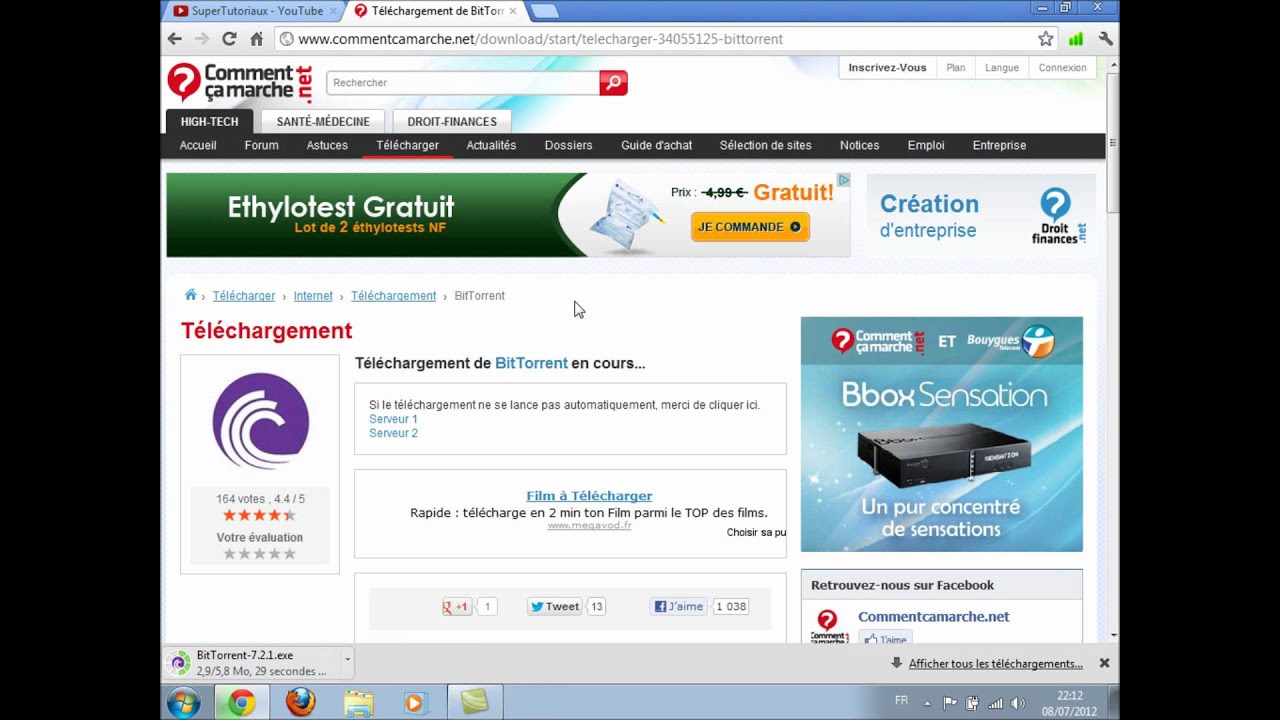Open Télécharger menu item

click(x=408, y=145)
